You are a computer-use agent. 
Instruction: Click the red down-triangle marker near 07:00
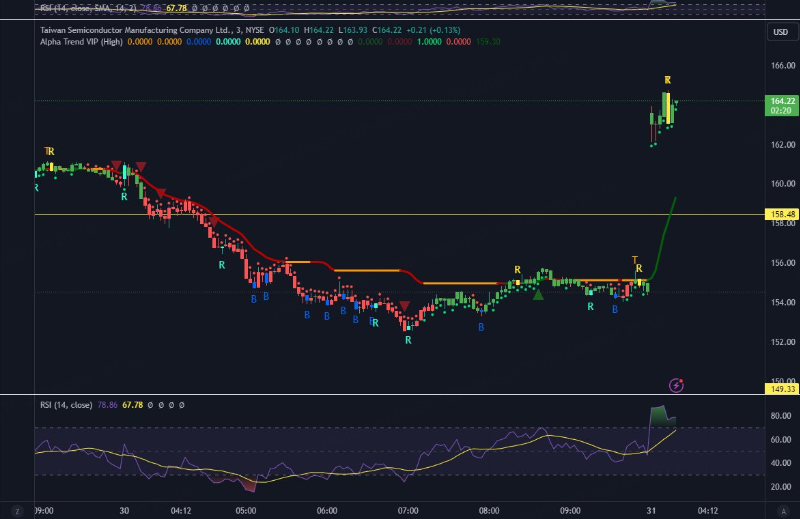click(x=404, y=306)
